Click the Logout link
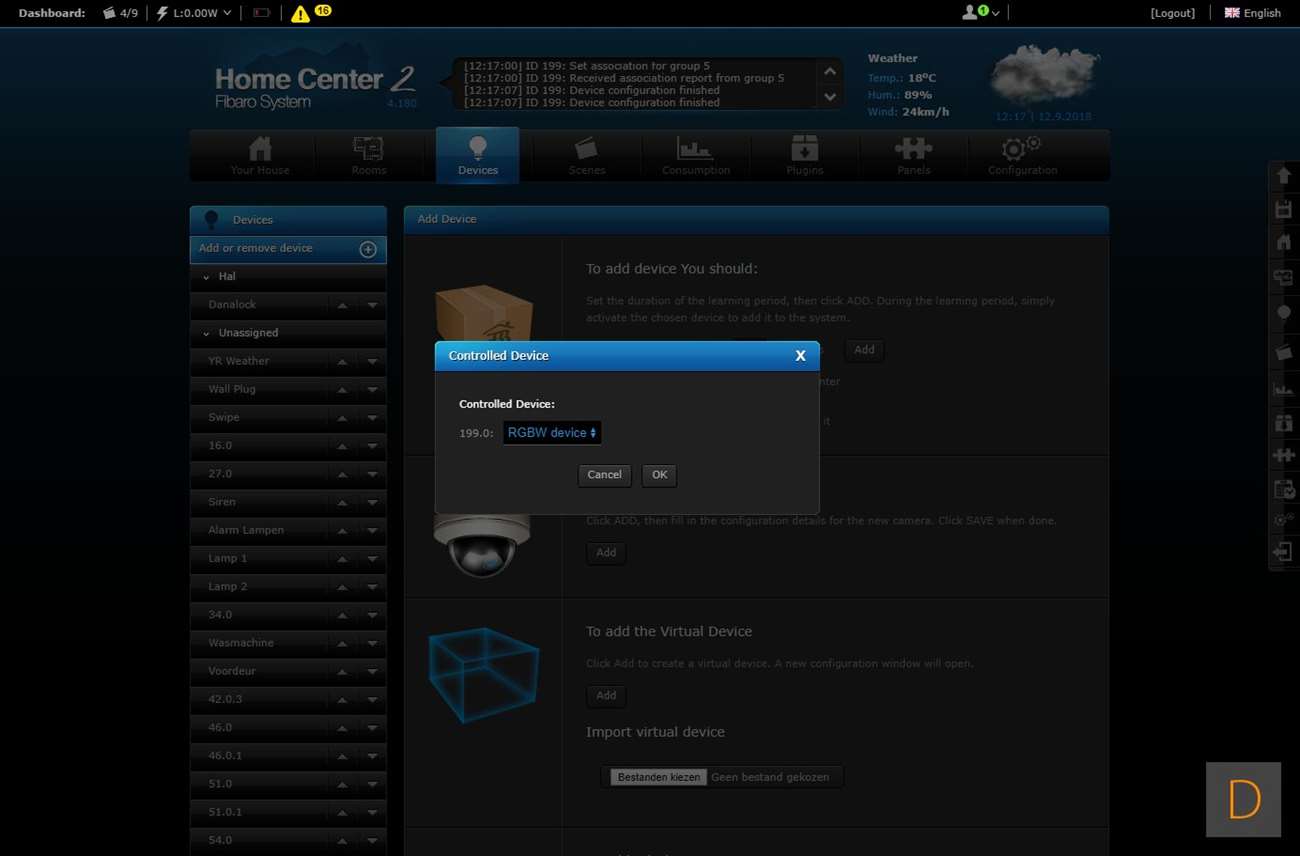This screenshot has height=856, width=1300. 1173,13
